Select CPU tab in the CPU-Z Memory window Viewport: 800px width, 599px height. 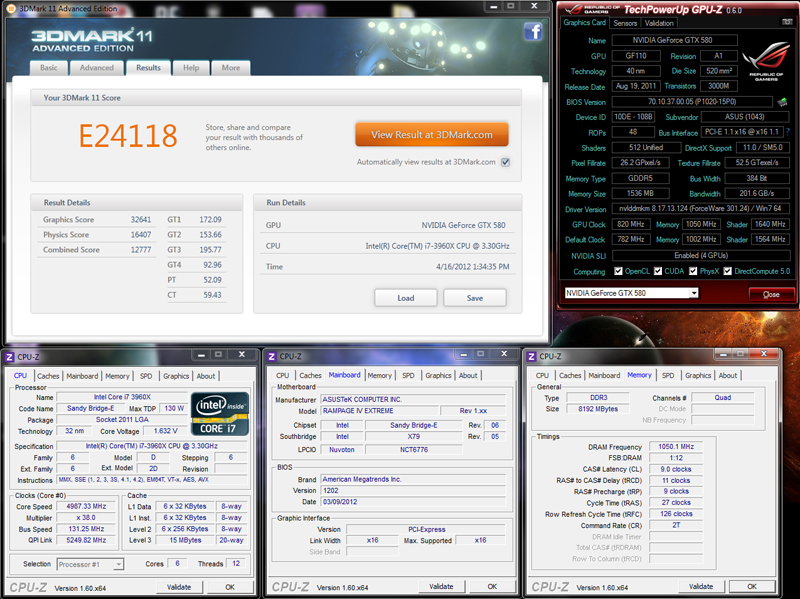tap(542, 376)
